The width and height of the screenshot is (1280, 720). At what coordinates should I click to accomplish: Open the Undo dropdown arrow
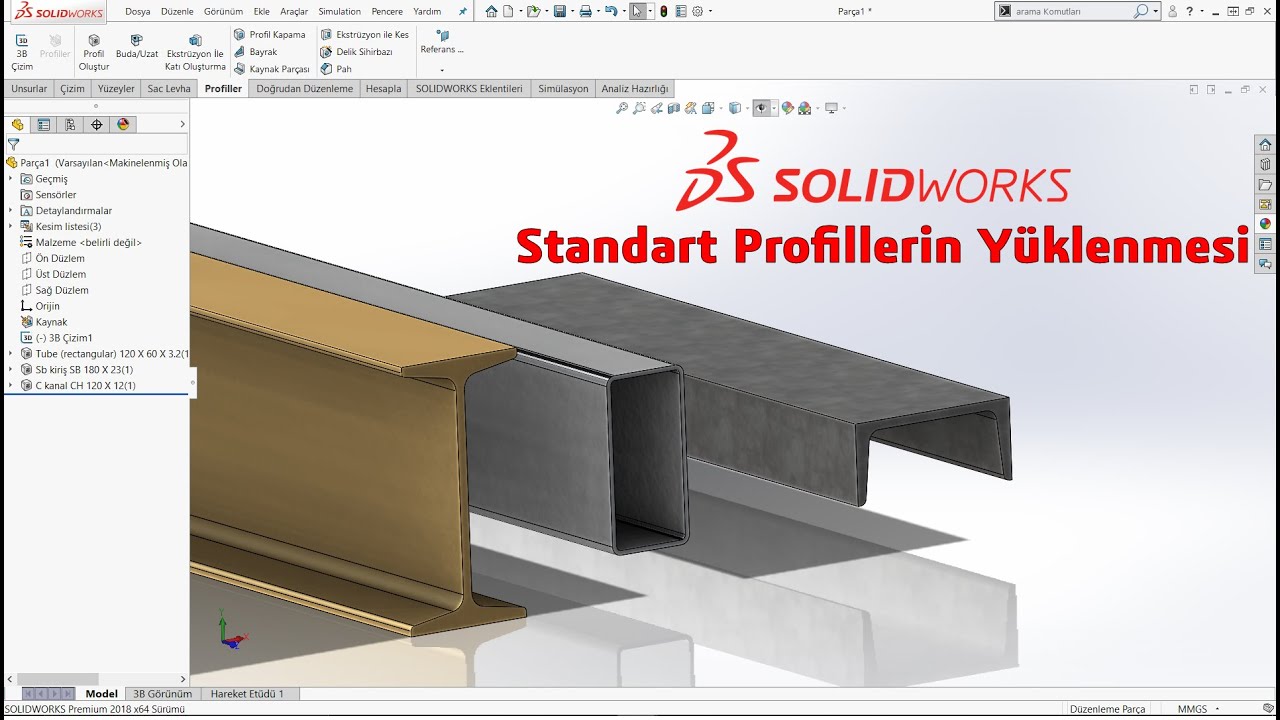click(622, 12)
